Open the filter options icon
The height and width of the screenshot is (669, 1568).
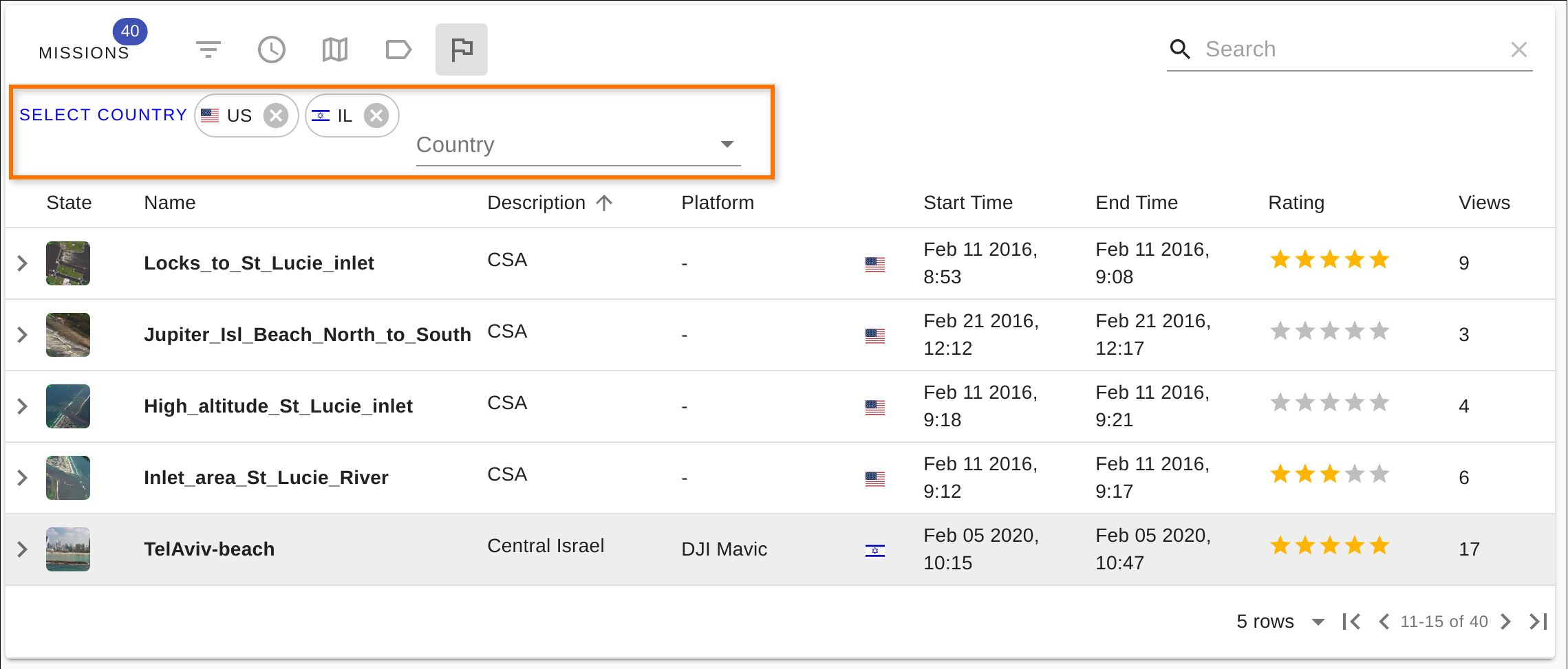point(208,49)
